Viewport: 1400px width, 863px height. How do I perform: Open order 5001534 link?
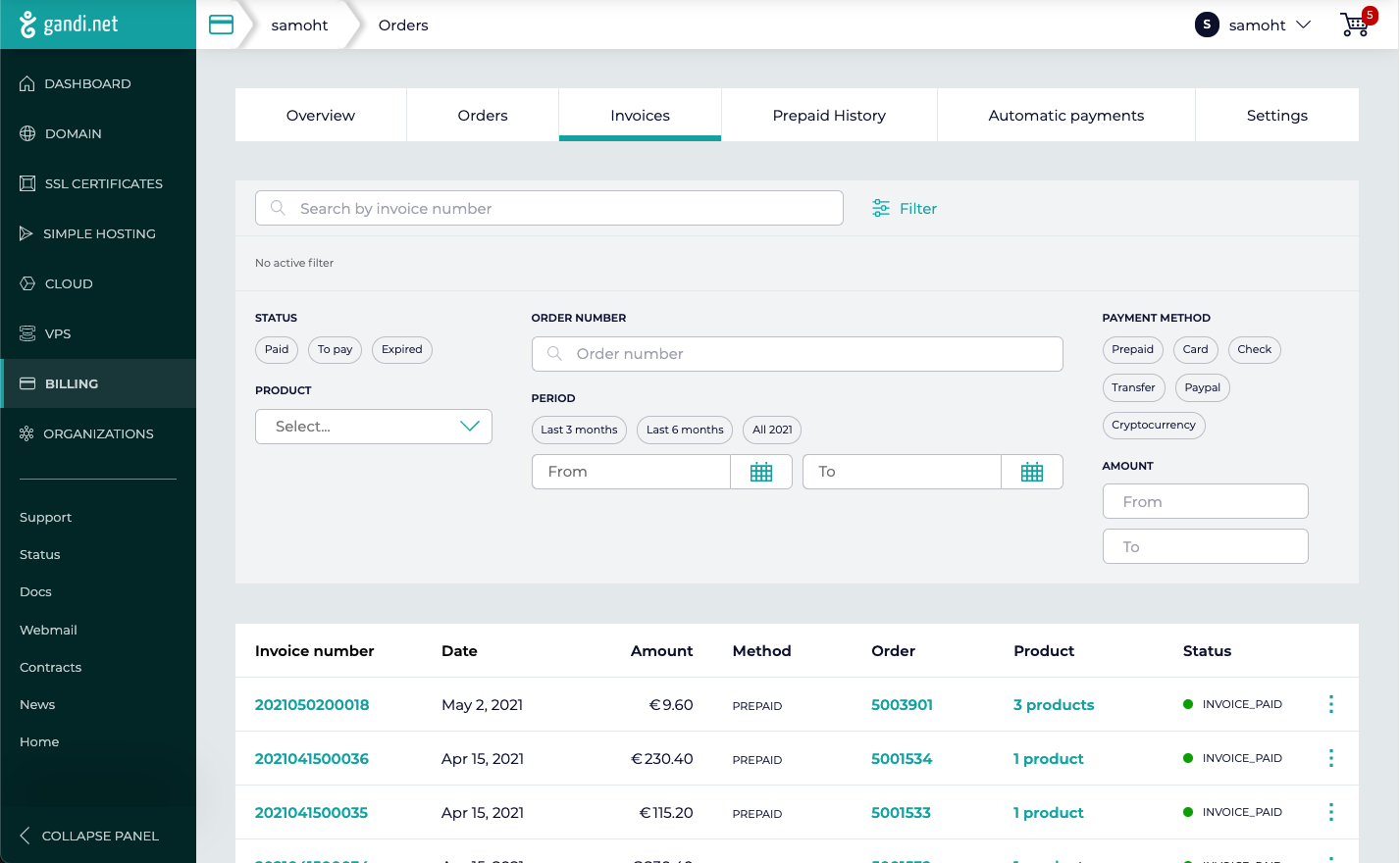point(901,758)
